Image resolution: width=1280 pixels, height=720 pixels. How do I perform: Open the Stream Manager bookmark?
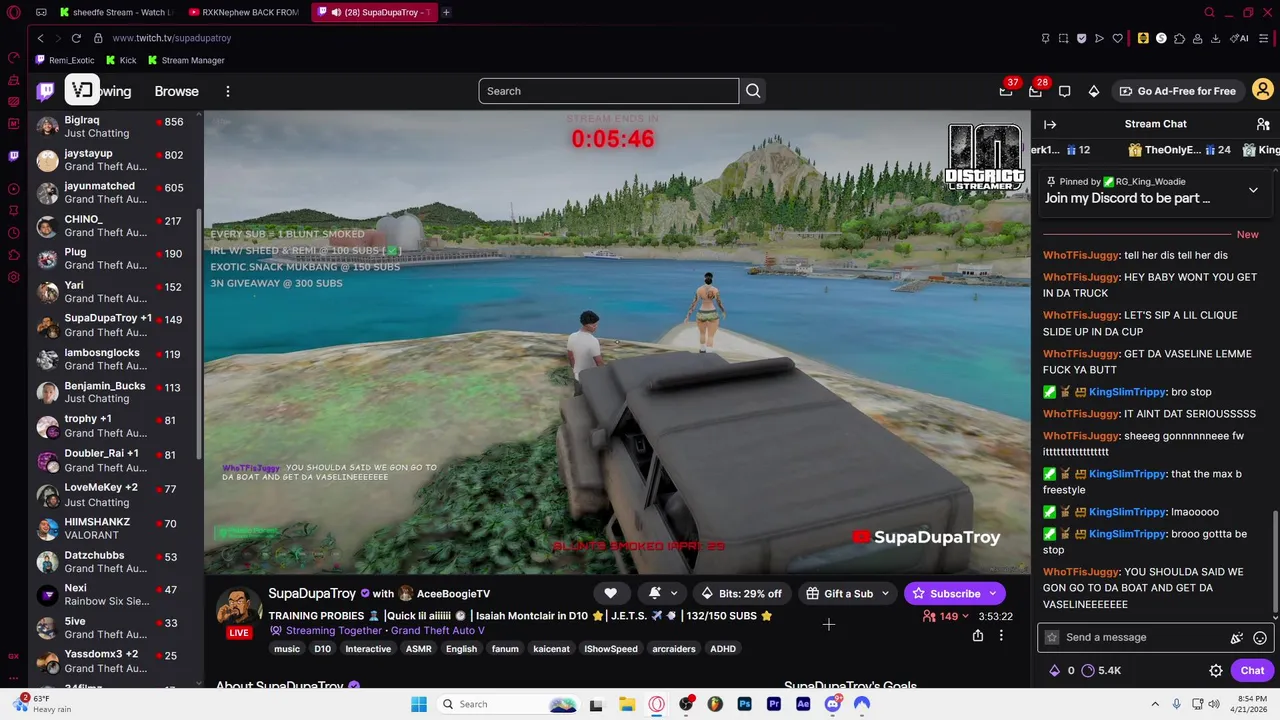186,60
